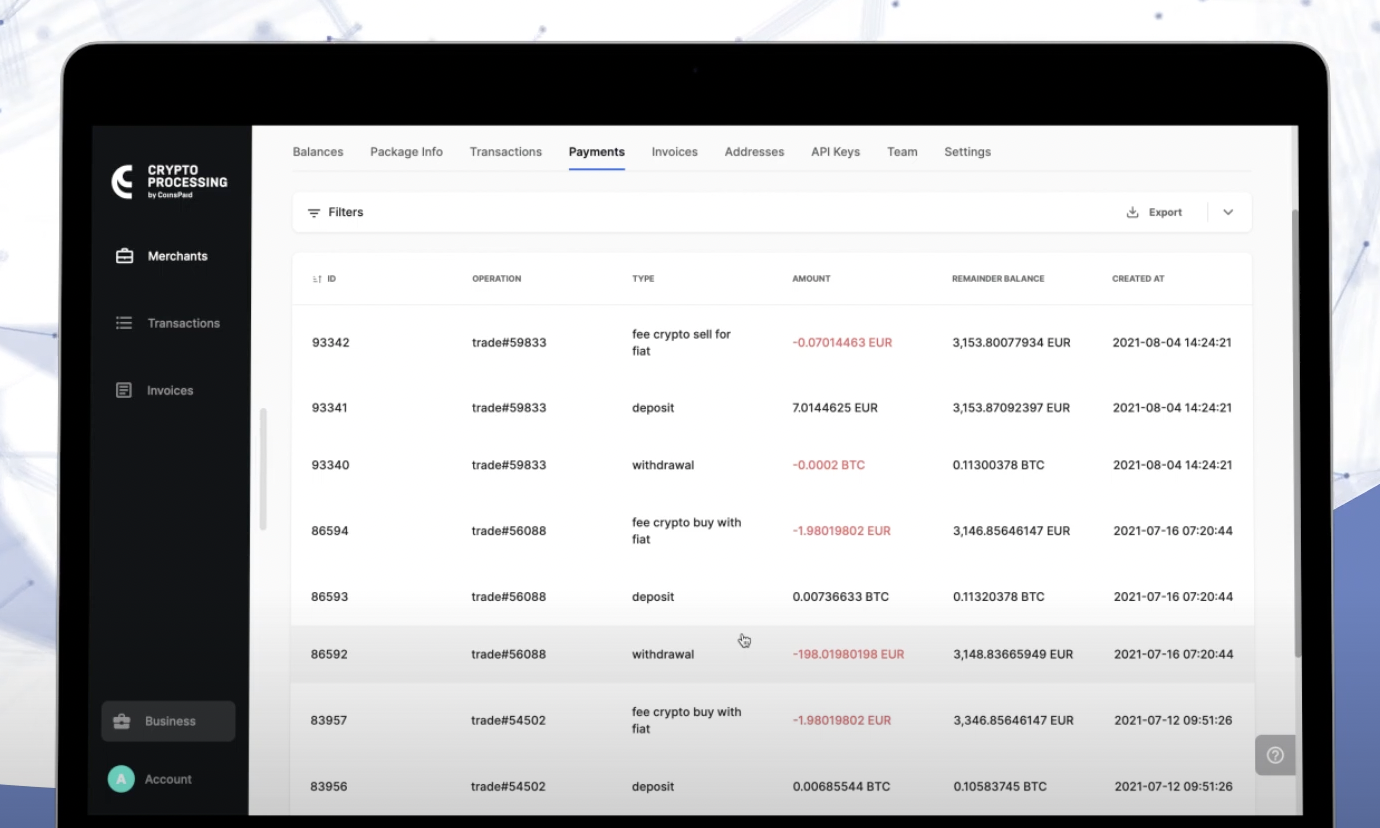1380x828 pixels.
Task: Select payment ID 83956
Action: 329,787
